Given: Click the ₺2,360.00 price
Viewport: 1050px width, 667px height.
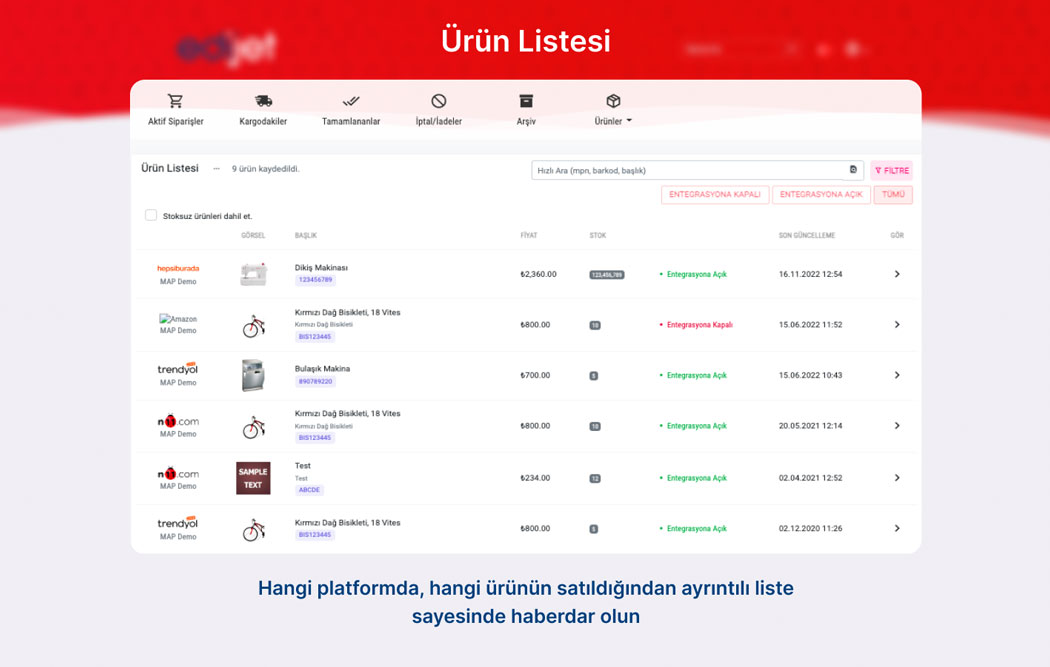Looking at the screenshot, I should (x=538, y=274).
